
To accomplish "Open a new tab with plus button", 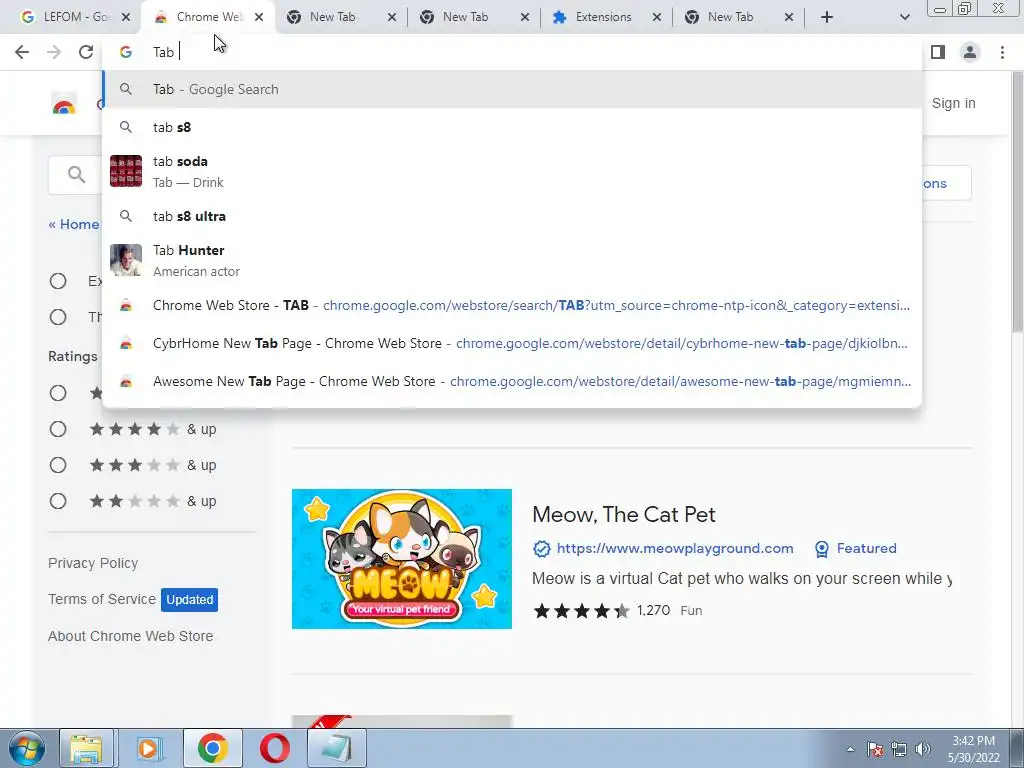I will pos(827,17).
